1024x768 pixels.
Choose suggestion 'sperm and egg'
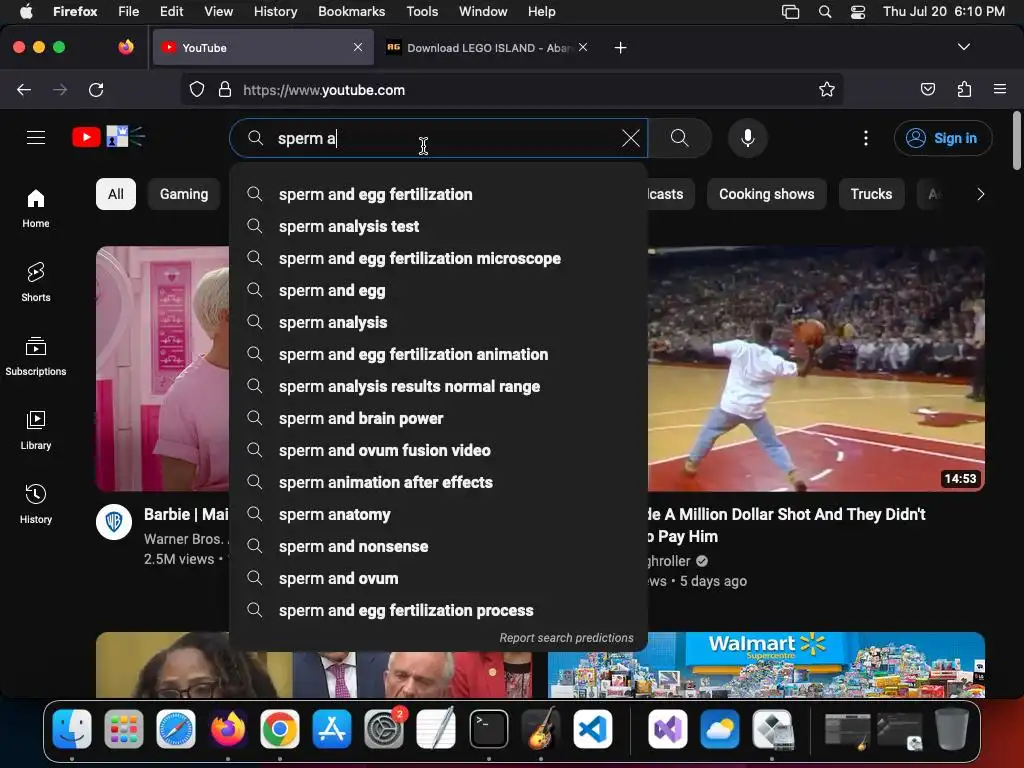[x=438, y=291]
